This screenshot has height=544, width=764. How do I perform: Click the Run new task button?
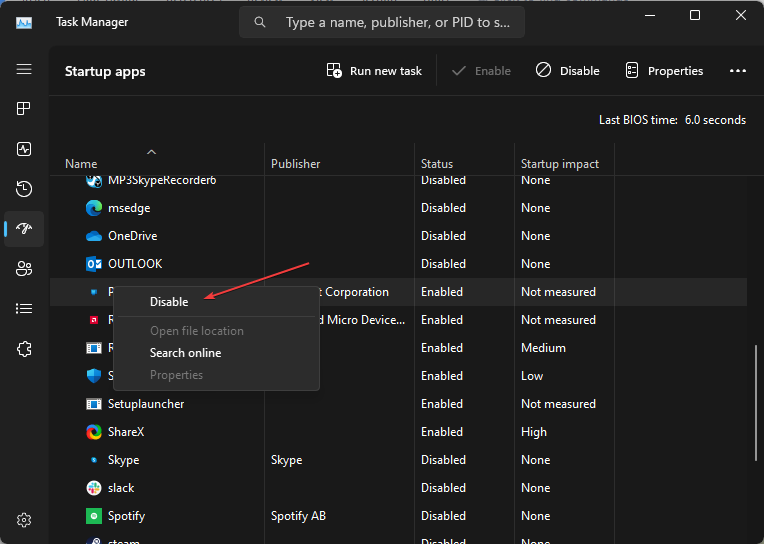click(374, 71)
